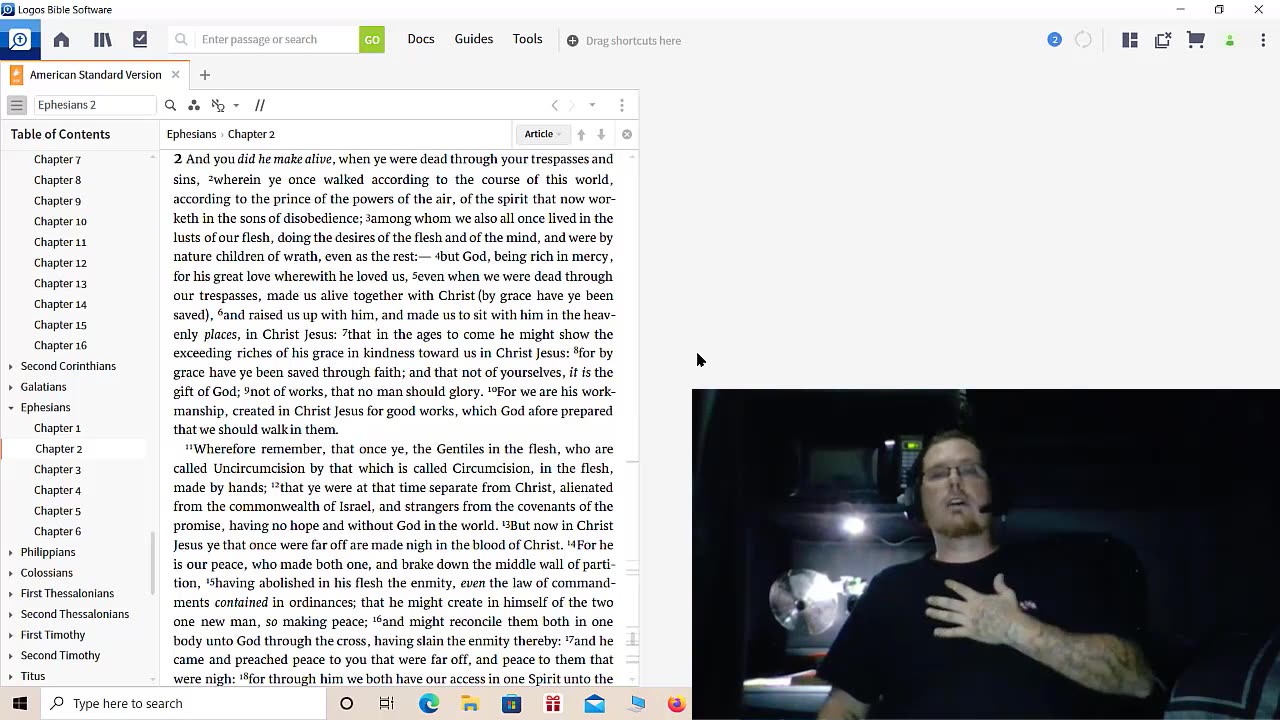The width and height of the screenshot is (1280, 720).
Task: Click the Ephesians breadcrumb link
Action: click(x=191, y=134)
